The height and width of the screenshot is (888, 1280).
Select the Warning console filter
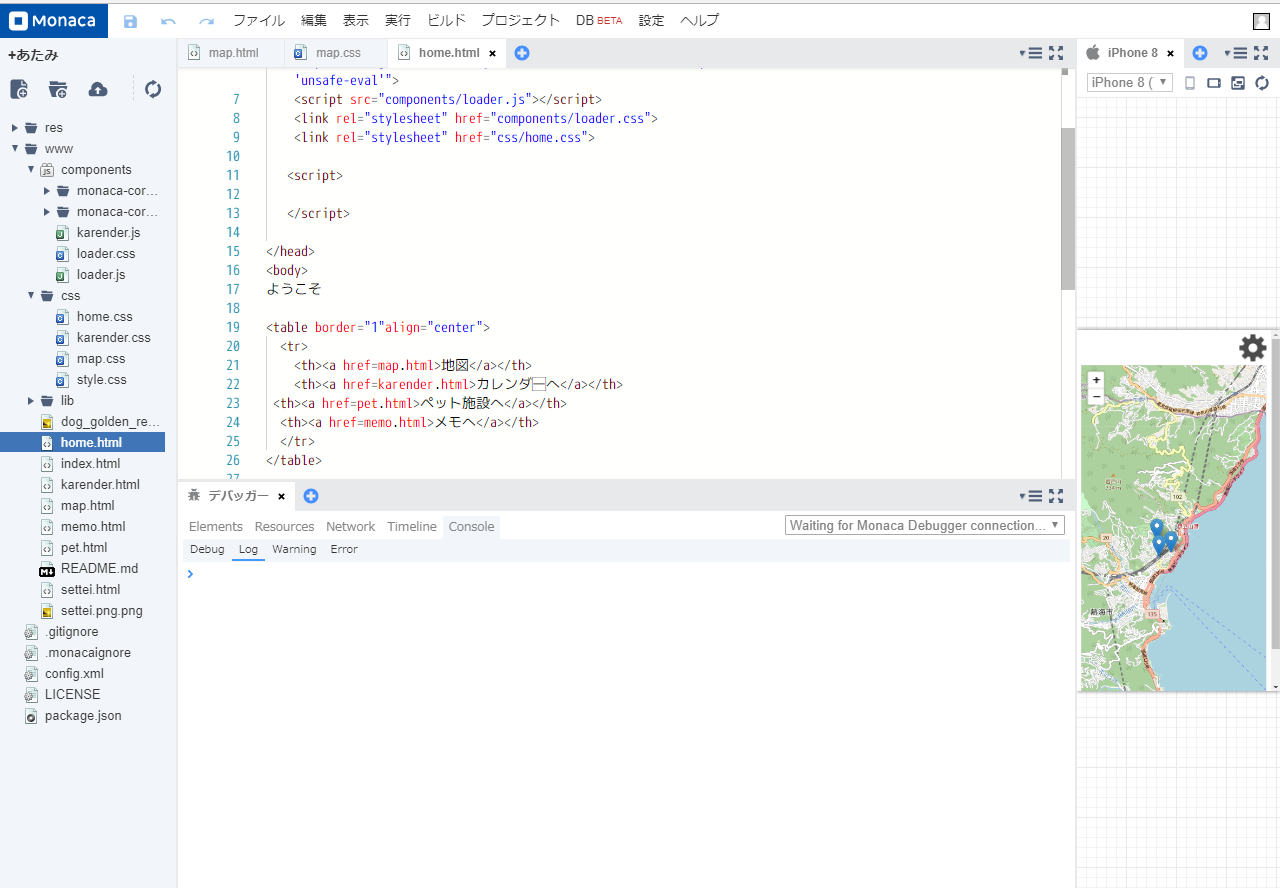[x=294, y=550]
